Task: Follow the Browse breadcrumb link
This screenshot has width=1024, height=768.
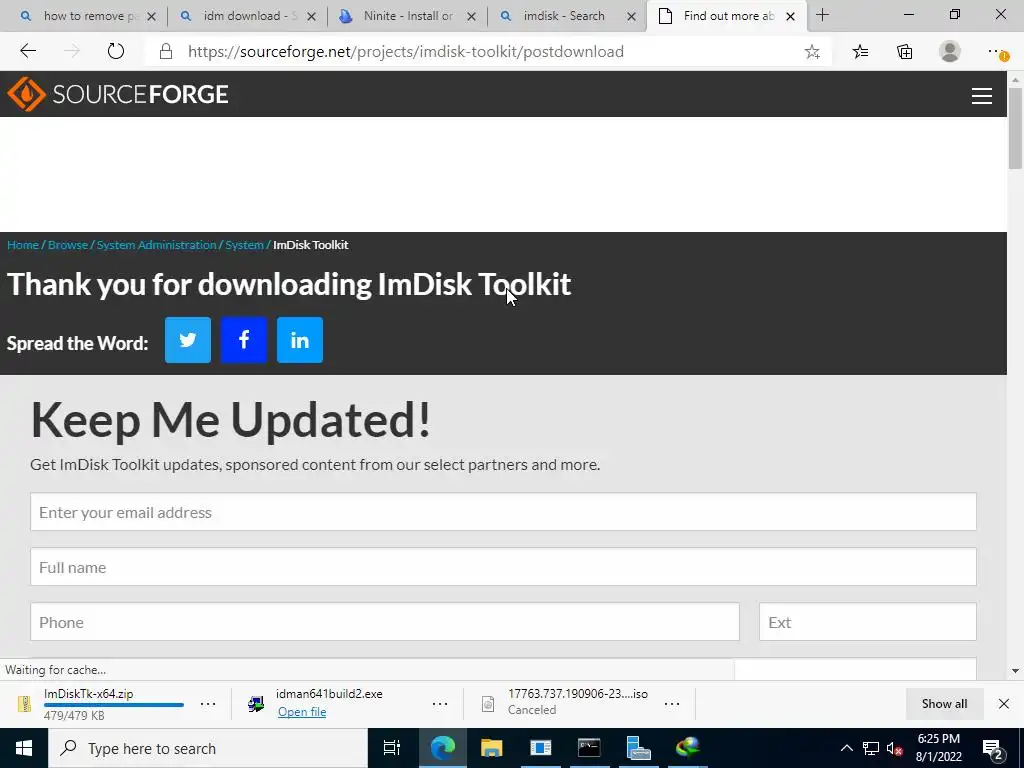Action: [68, 245]
